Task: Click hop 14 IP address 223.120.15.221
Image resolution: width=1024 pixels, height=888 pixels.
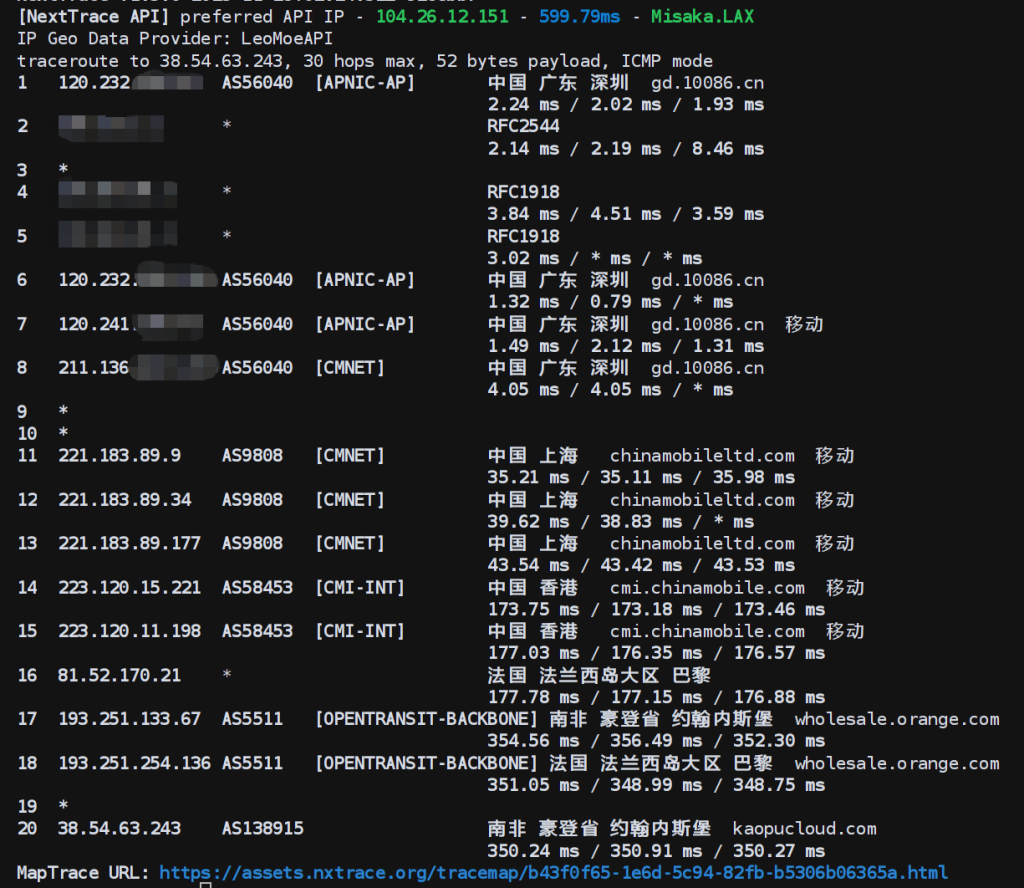Action: (129, 588)
